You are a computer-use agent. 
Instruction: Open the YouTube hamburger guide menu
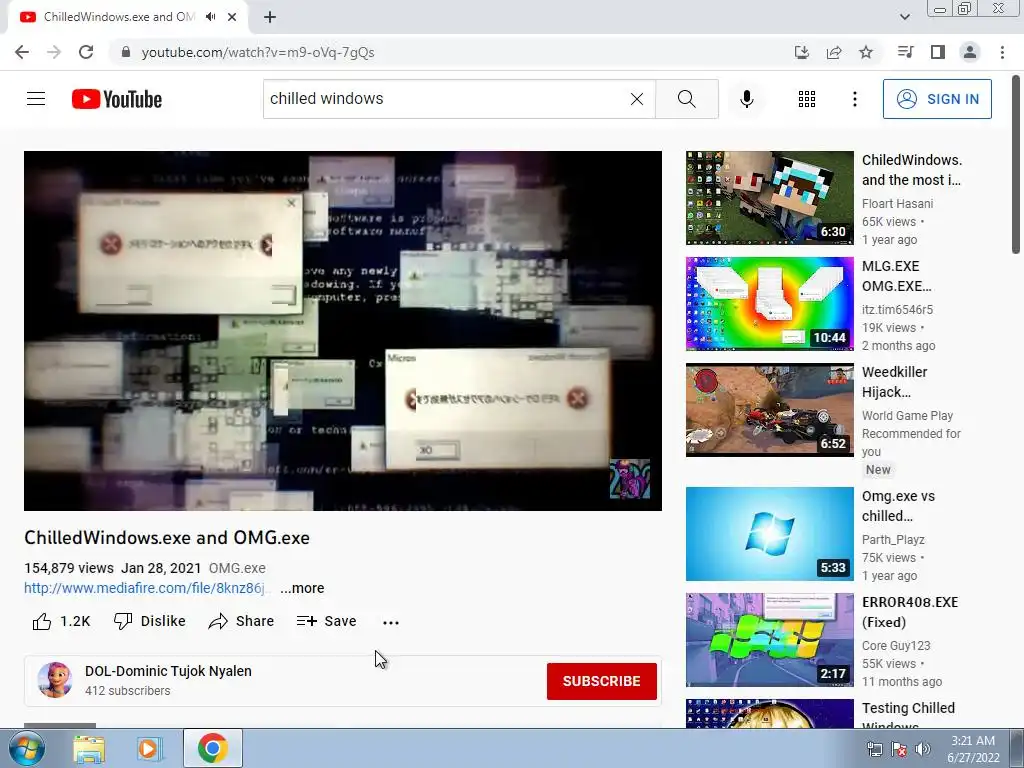pyautogui.click(x=36, y=99)
